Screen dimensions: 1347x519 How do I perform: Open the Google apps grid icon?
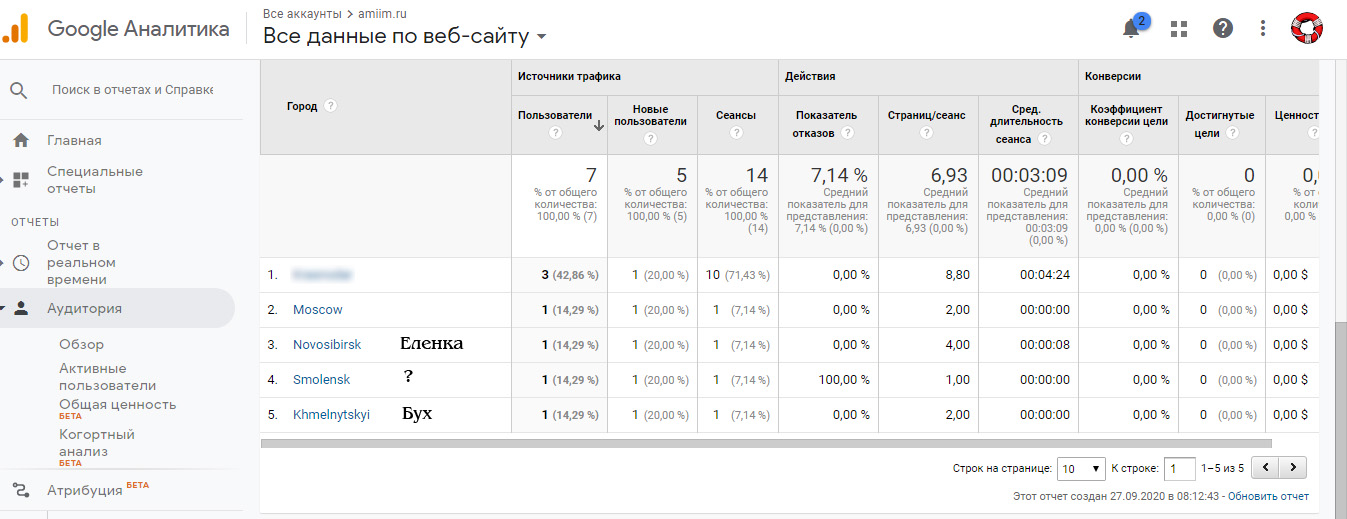coord(1179,29)
